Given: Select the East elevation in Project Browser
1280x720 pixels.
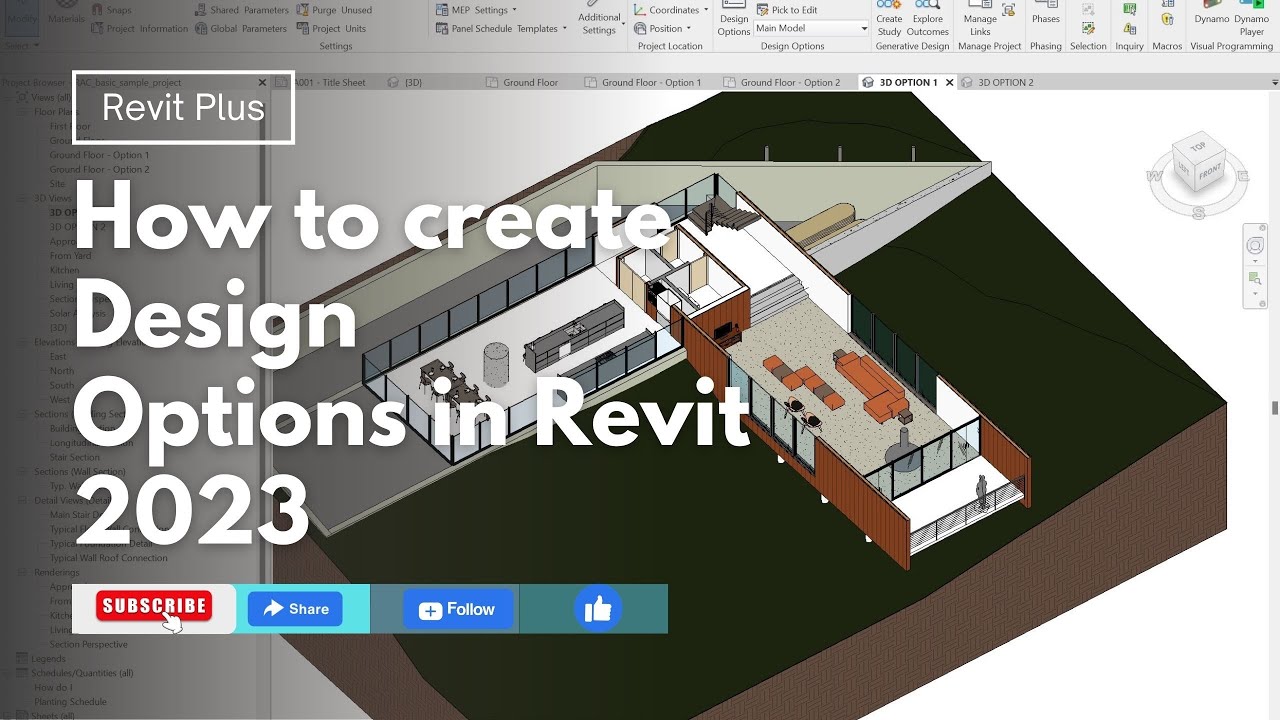Looking at the screenshot, I should [x=58, y=356].
